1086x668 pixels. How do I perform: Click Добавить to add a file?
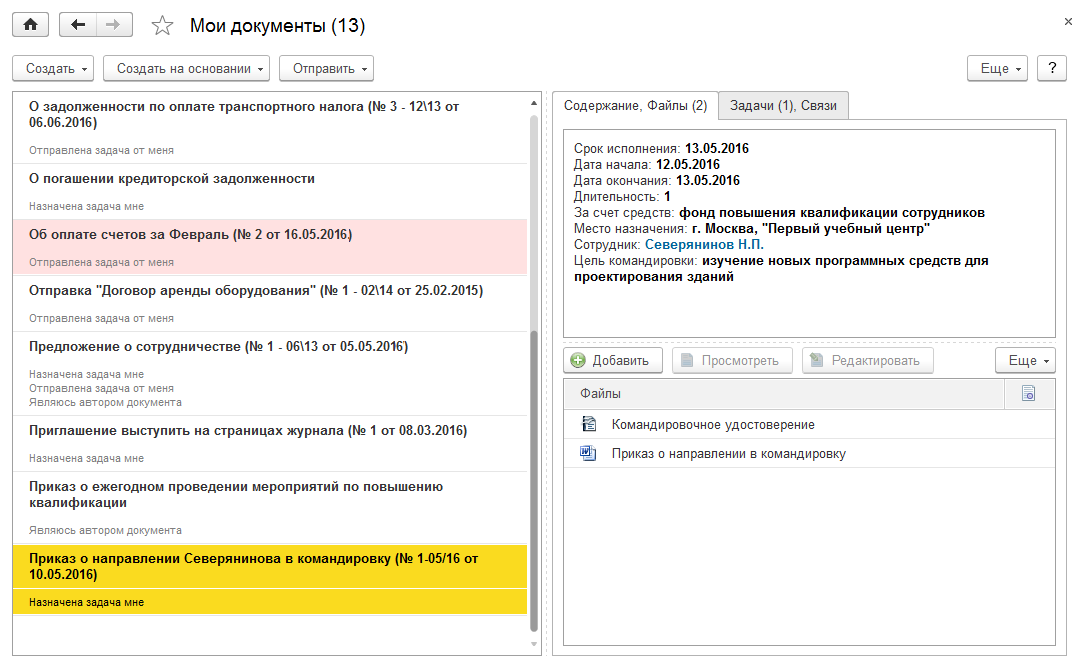(613, 360)
